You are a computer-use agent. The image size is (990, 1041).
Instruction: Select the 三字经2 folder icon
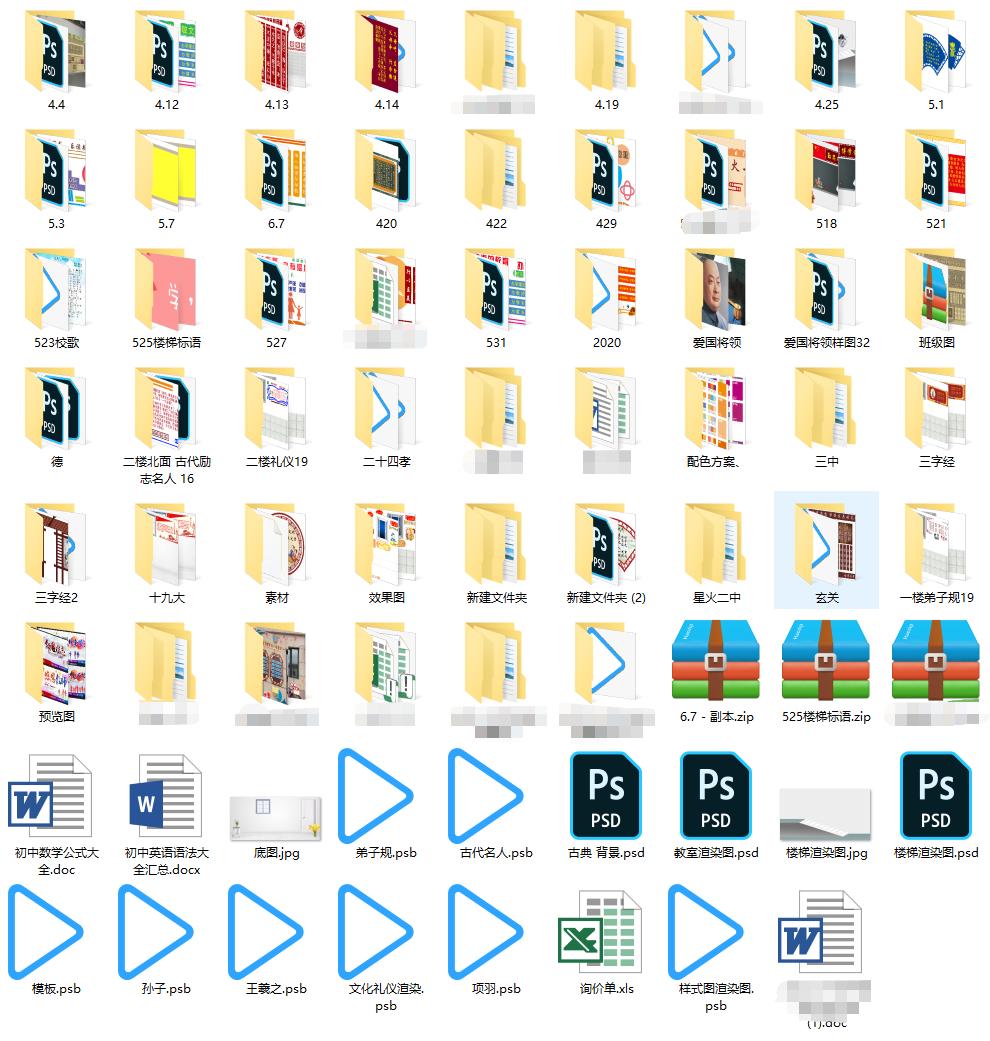(x=56, y=544)
